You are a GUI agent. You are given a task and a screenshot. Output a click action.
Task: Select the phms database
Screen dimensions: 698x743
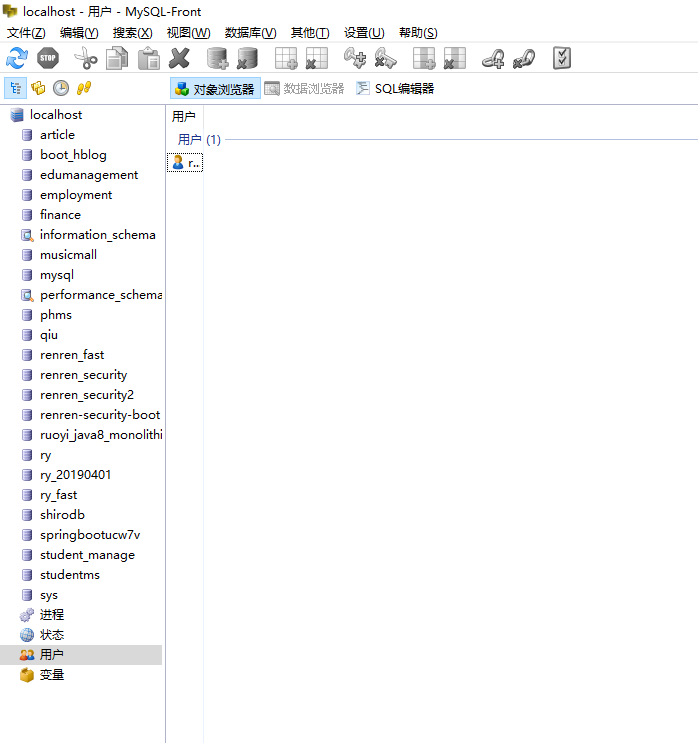point(56,315)
